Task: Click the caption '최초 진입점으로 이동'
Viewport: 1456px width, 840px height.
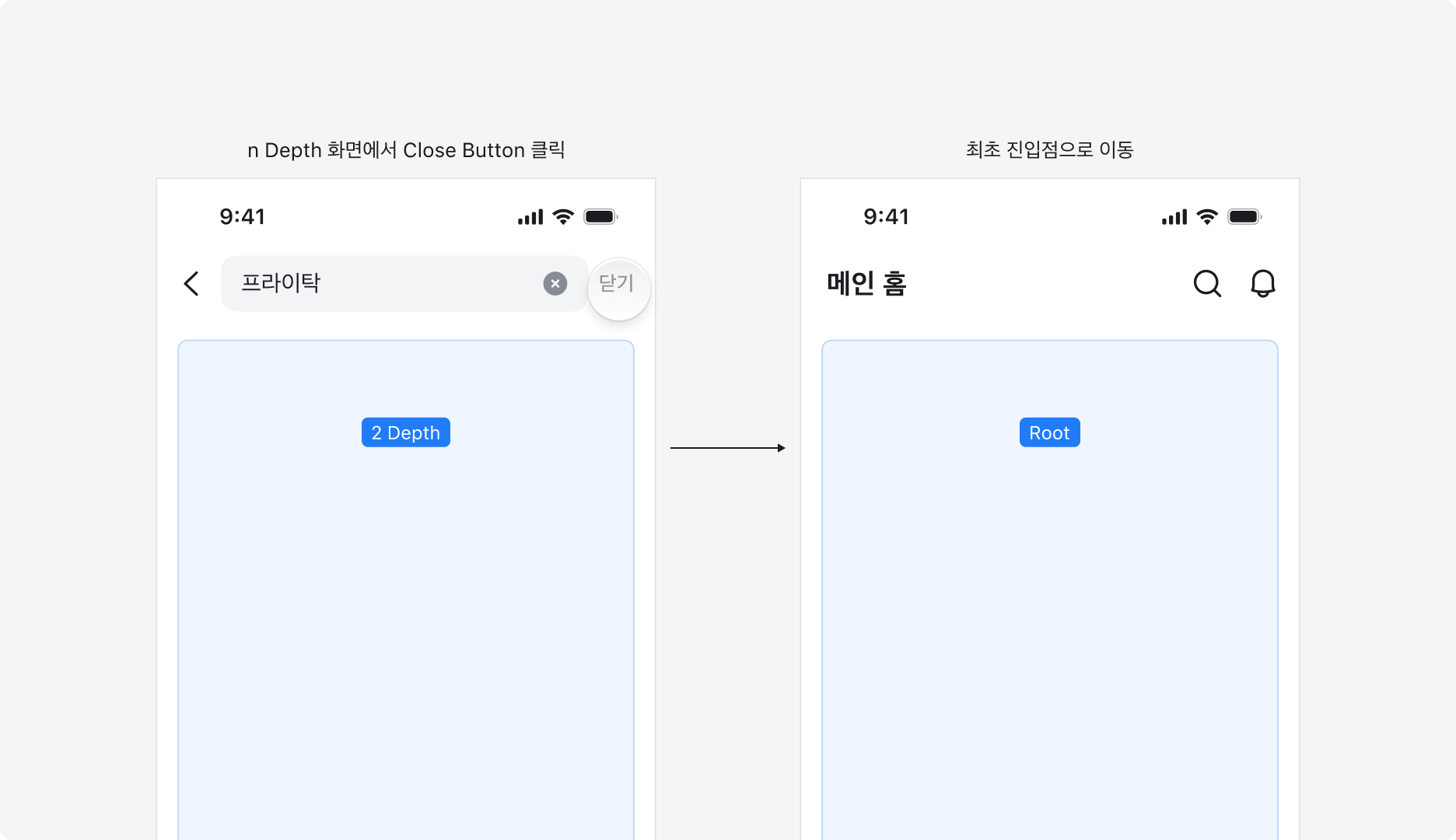Action: click(1050, 149)
